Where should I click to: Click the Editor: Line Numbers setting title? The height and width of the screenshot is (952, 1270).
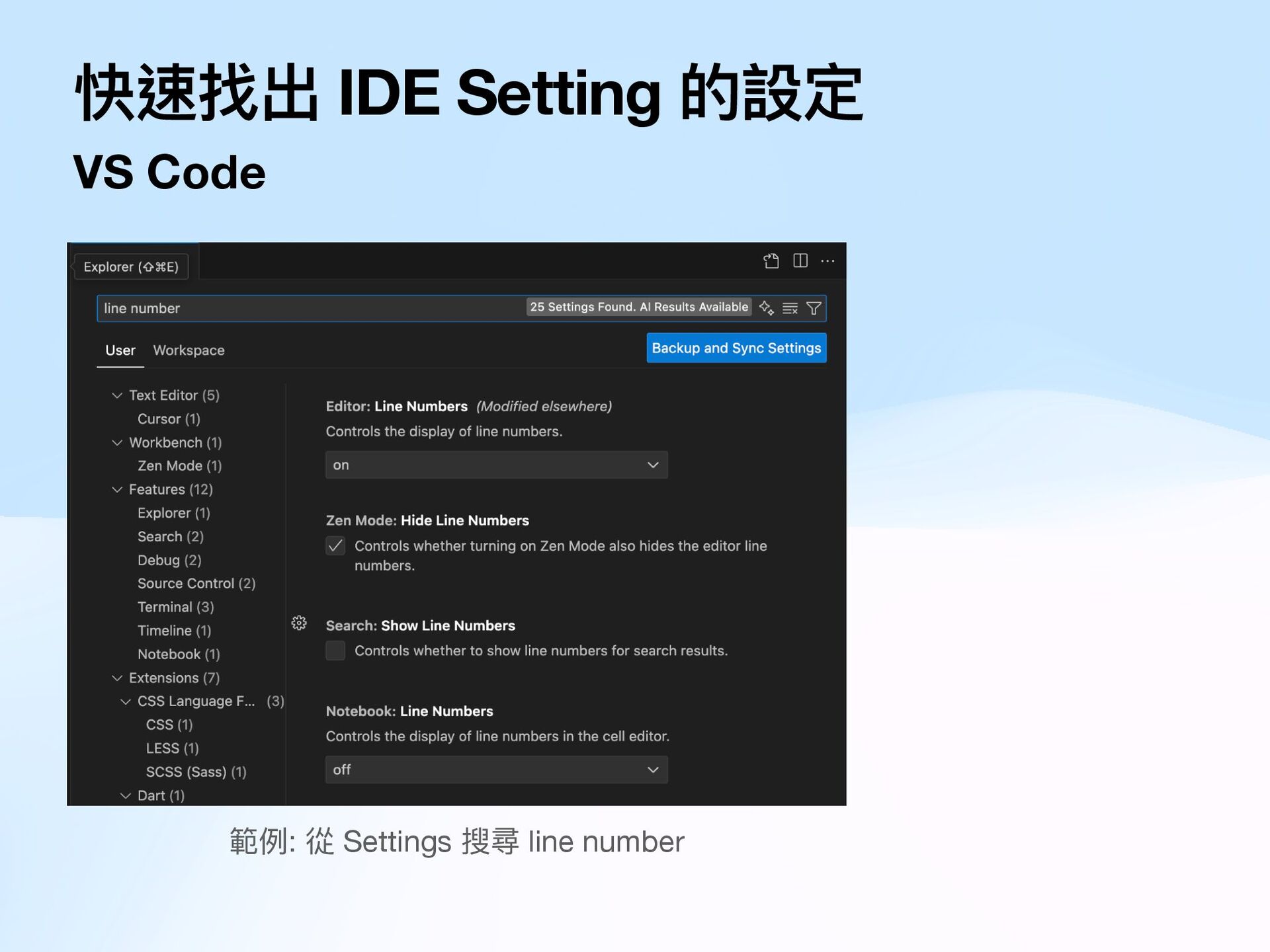pos(396,407)
